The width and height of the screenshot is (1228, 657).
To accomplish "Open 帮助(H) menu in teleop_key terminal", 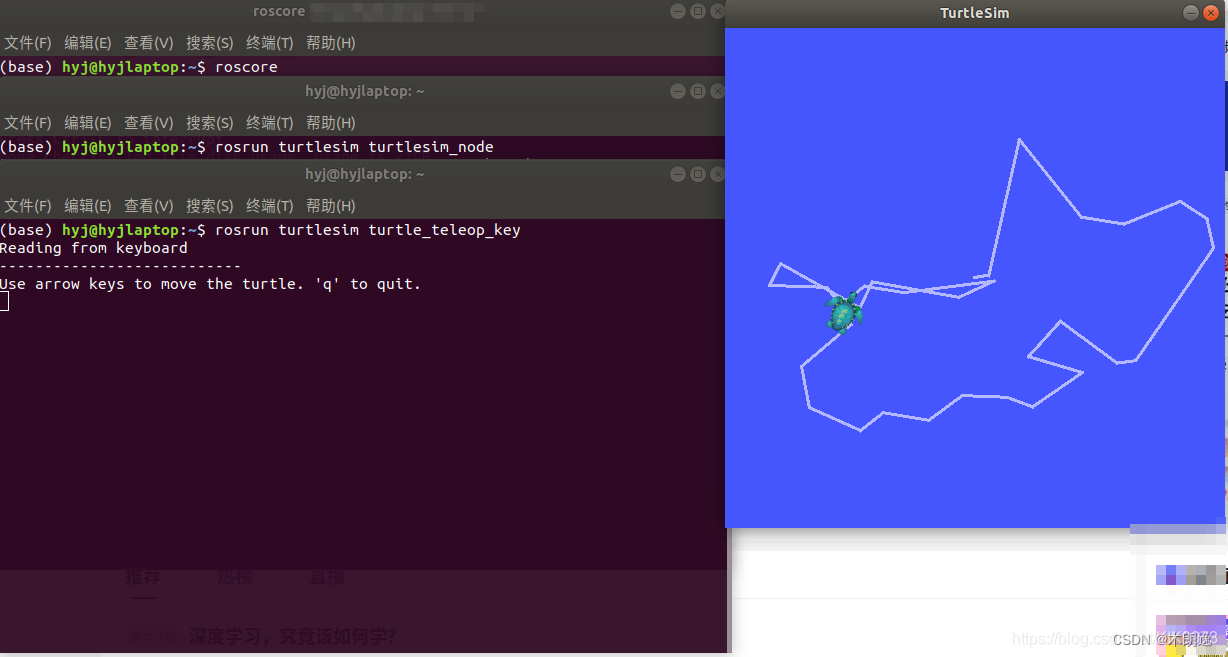I will point(331,206).
